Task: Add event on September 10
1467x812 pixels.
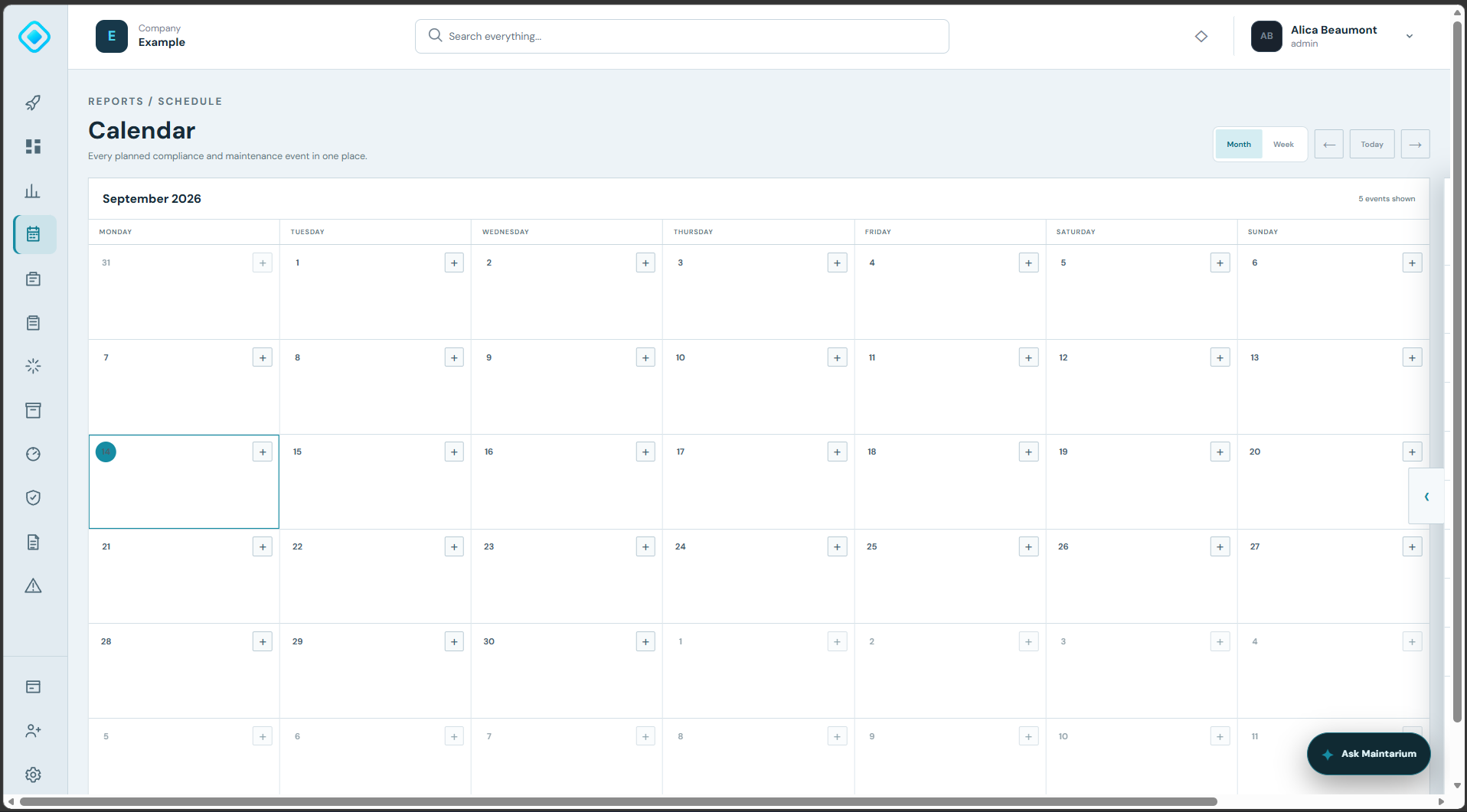Action: [838, 357]
